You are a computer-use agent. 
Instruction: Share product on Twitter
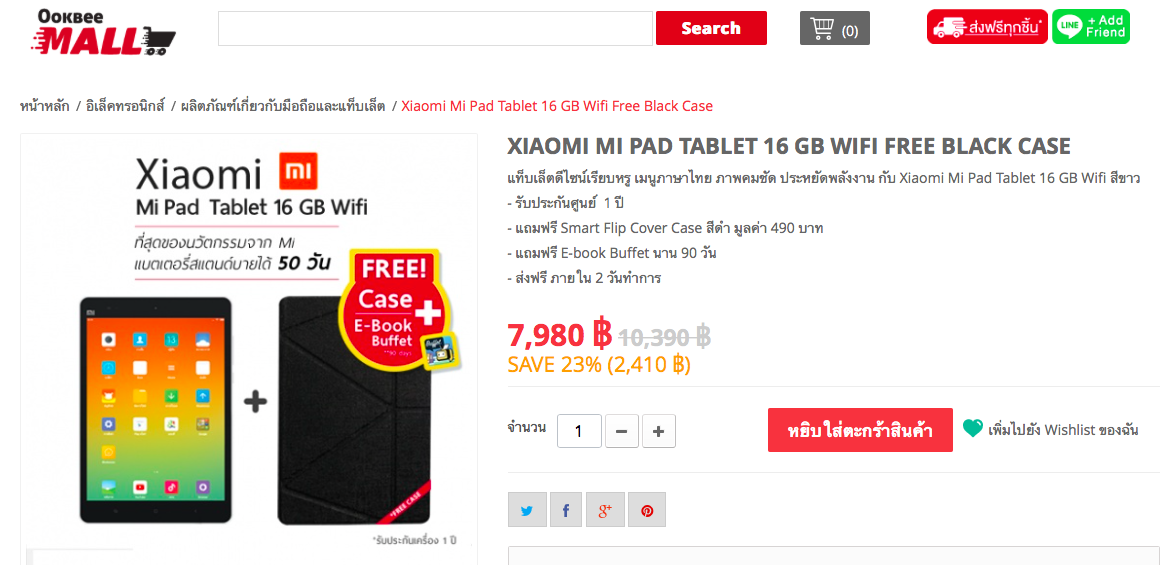[x=528, y=511]
